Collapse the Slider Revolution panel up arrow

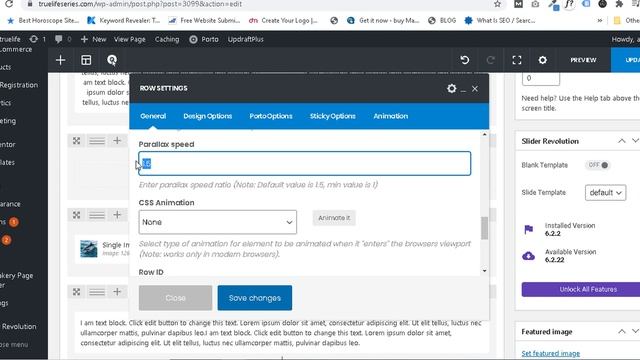622,141
